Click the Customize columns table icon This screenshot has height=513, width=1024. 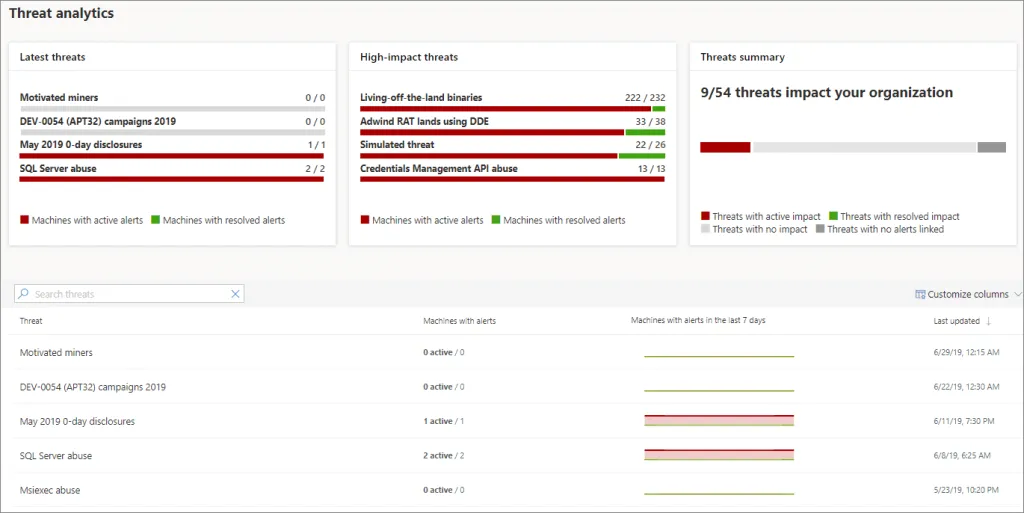pyautogui.click(x=920, y=294)
